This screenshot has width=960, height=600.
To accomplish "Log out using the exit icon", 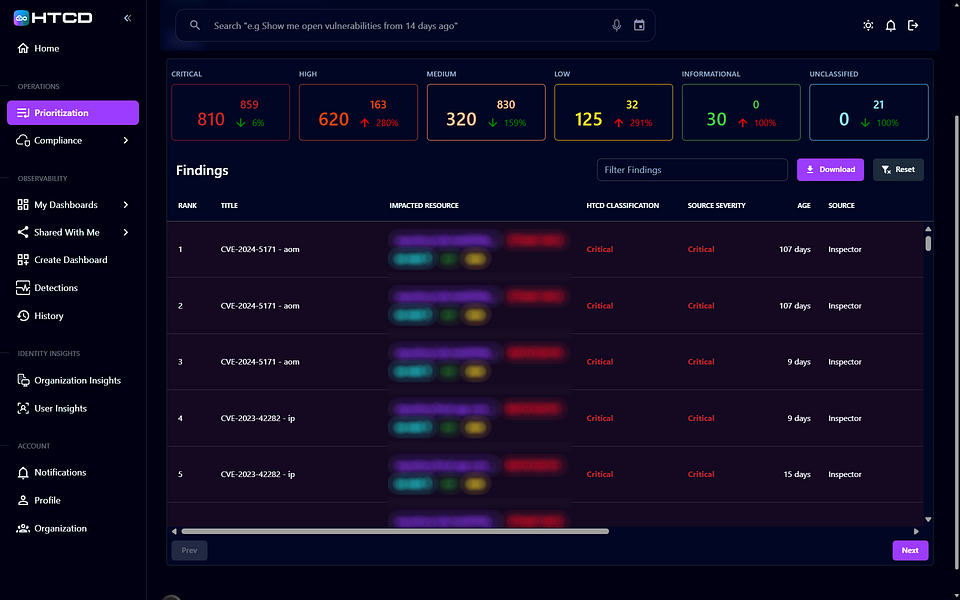I will tap(913, 25).
